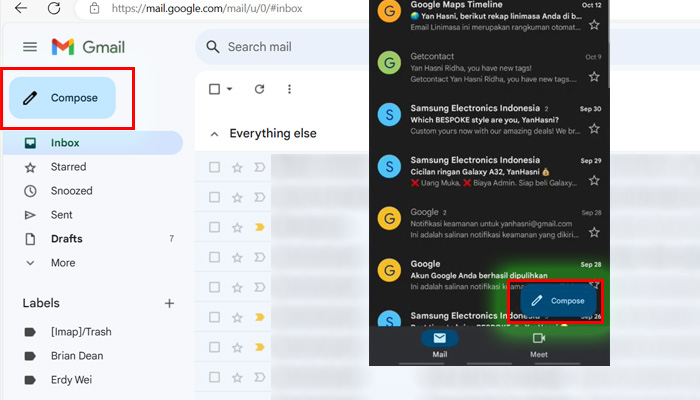Tick the select all checkbox
The height and width of the screenshot is (400, 700).
click(214, 89)
